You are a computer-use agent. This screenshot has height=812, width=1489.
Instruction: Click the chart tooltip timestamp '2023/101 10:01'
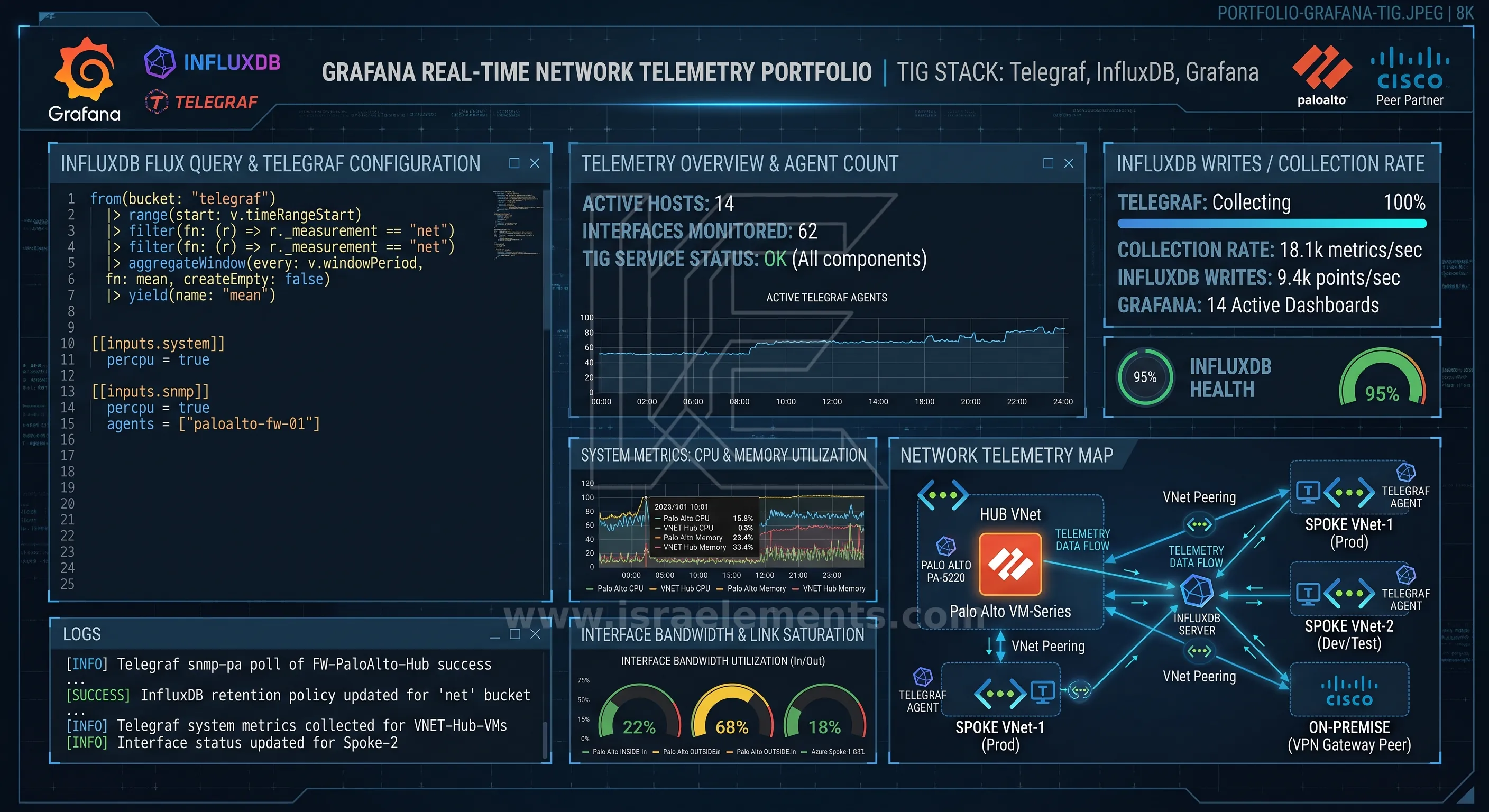click(x=681, y=506)
